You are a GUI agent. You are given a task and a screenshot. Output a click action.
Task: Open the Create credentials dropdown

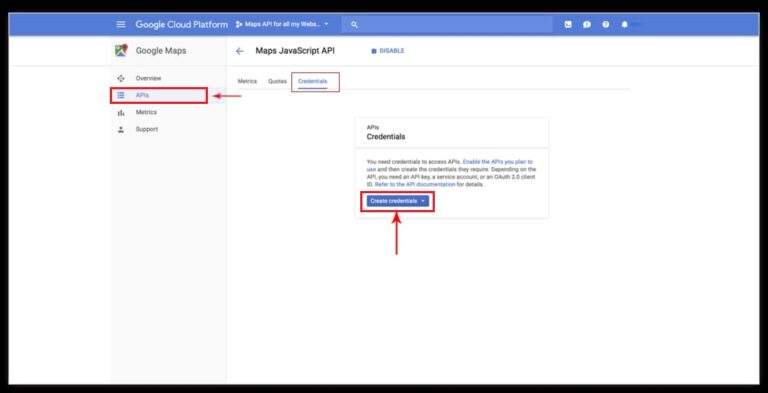tap(398, 201)
